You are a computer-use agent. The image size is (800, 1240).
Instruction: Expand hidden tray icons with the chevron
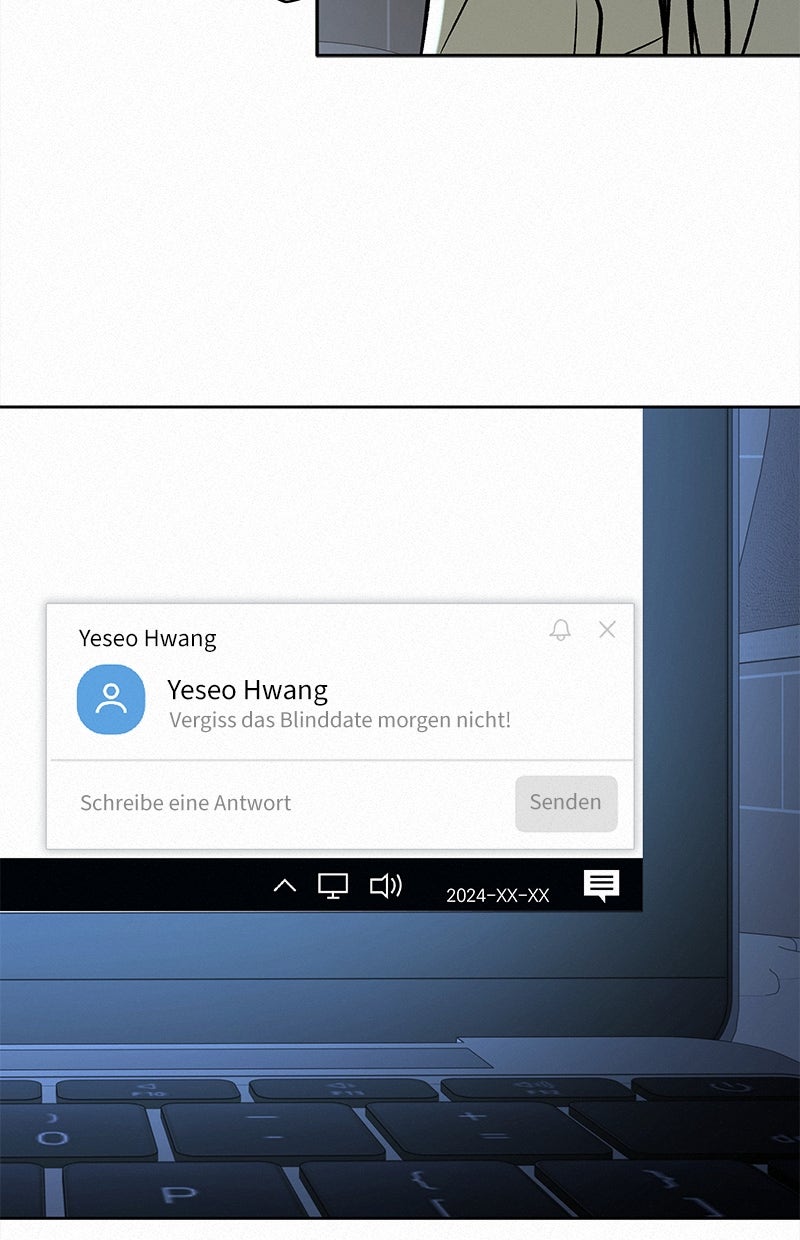click(285, 886)
